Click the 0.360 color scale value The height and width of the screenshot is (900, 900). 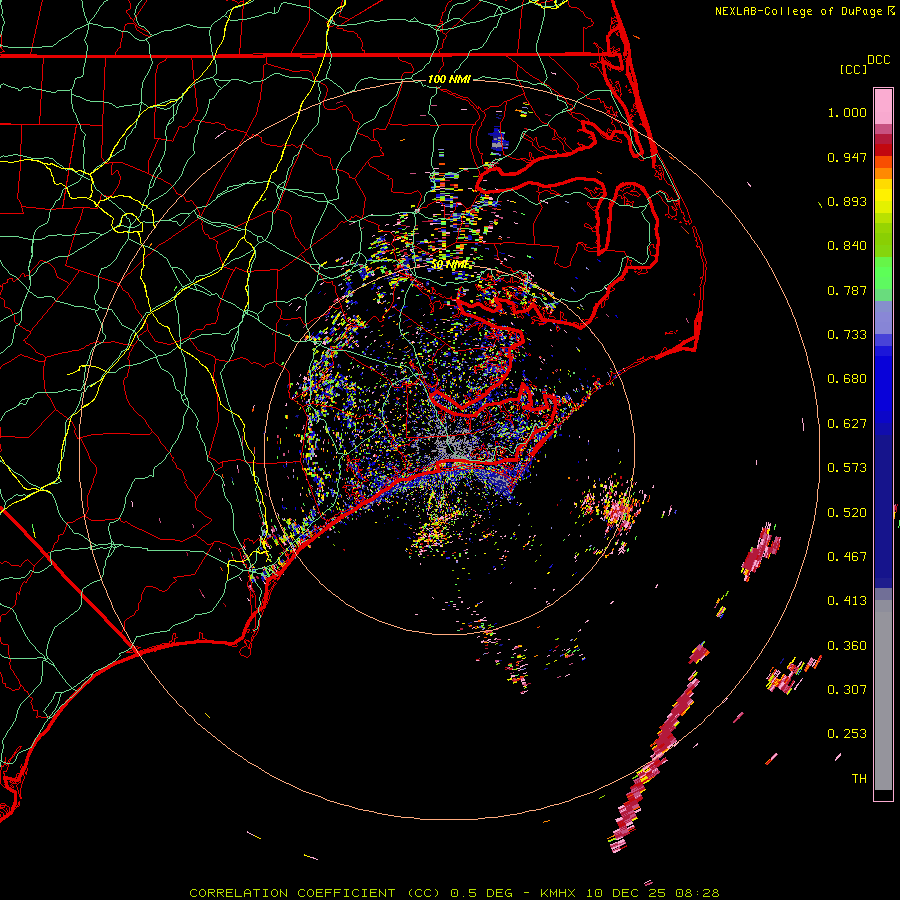point(847,646)
